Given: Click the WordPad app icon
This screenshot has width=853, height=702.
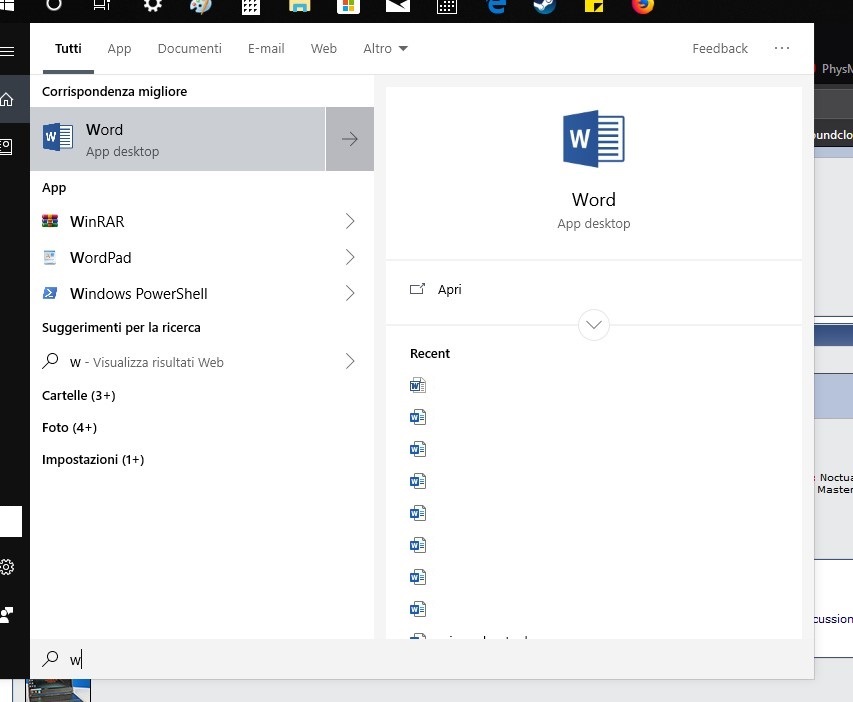Looking at the screenshot, I should (50, 257).
